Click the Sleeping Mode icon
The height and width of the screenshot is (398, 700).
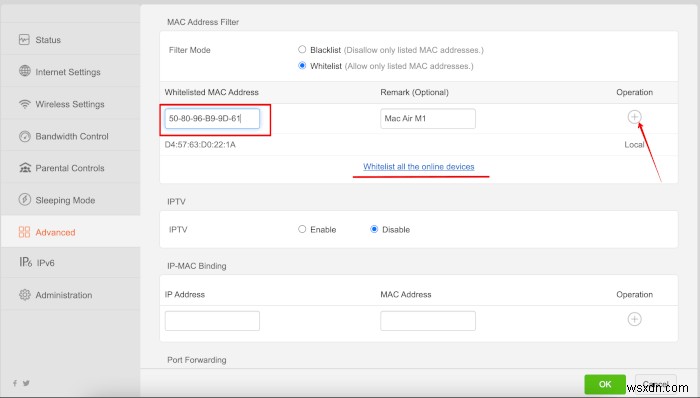[x=25, y=199]
